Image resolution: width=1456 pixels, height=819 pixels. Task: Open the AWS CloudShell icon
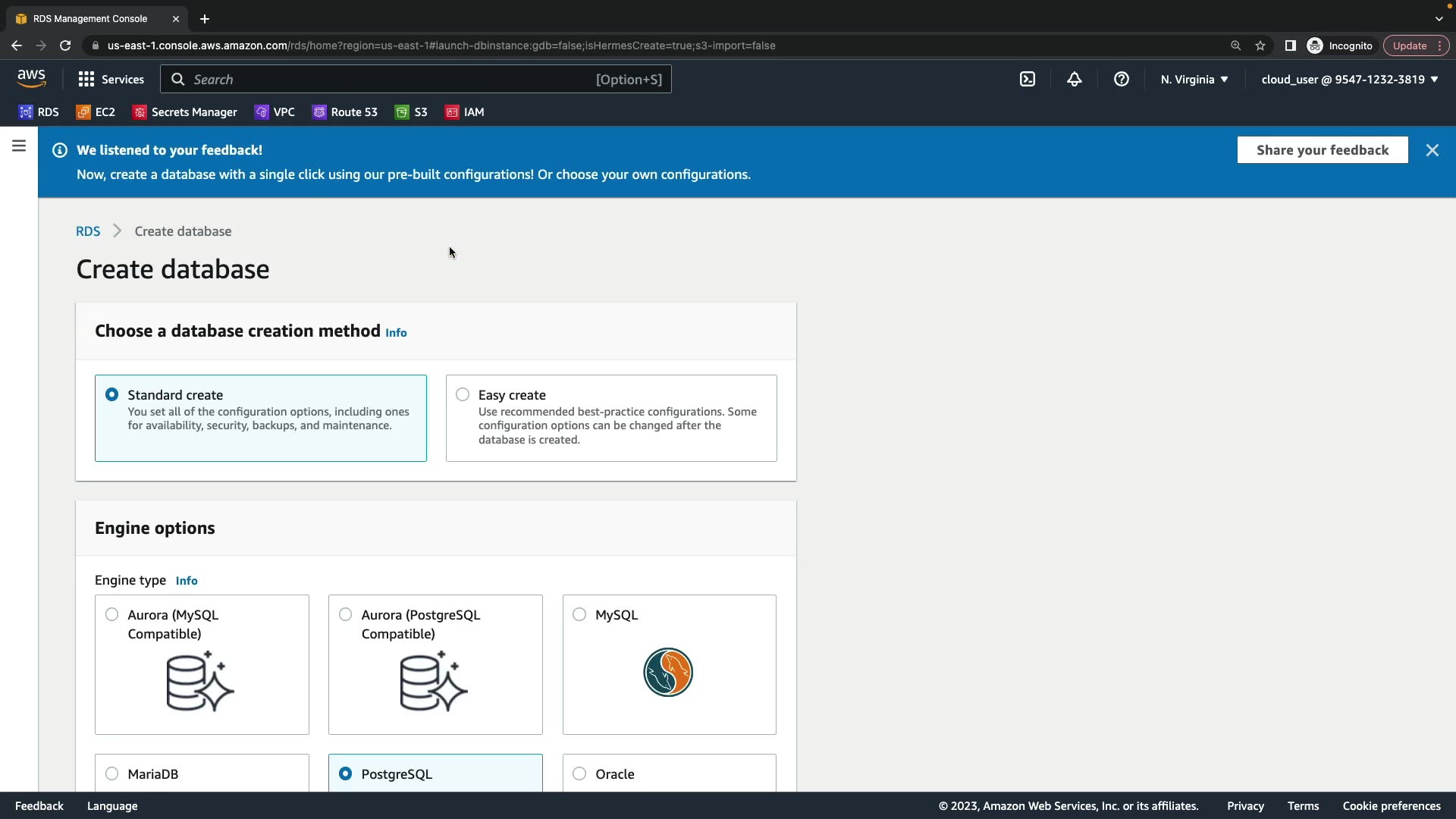(x=1027, y=79)
